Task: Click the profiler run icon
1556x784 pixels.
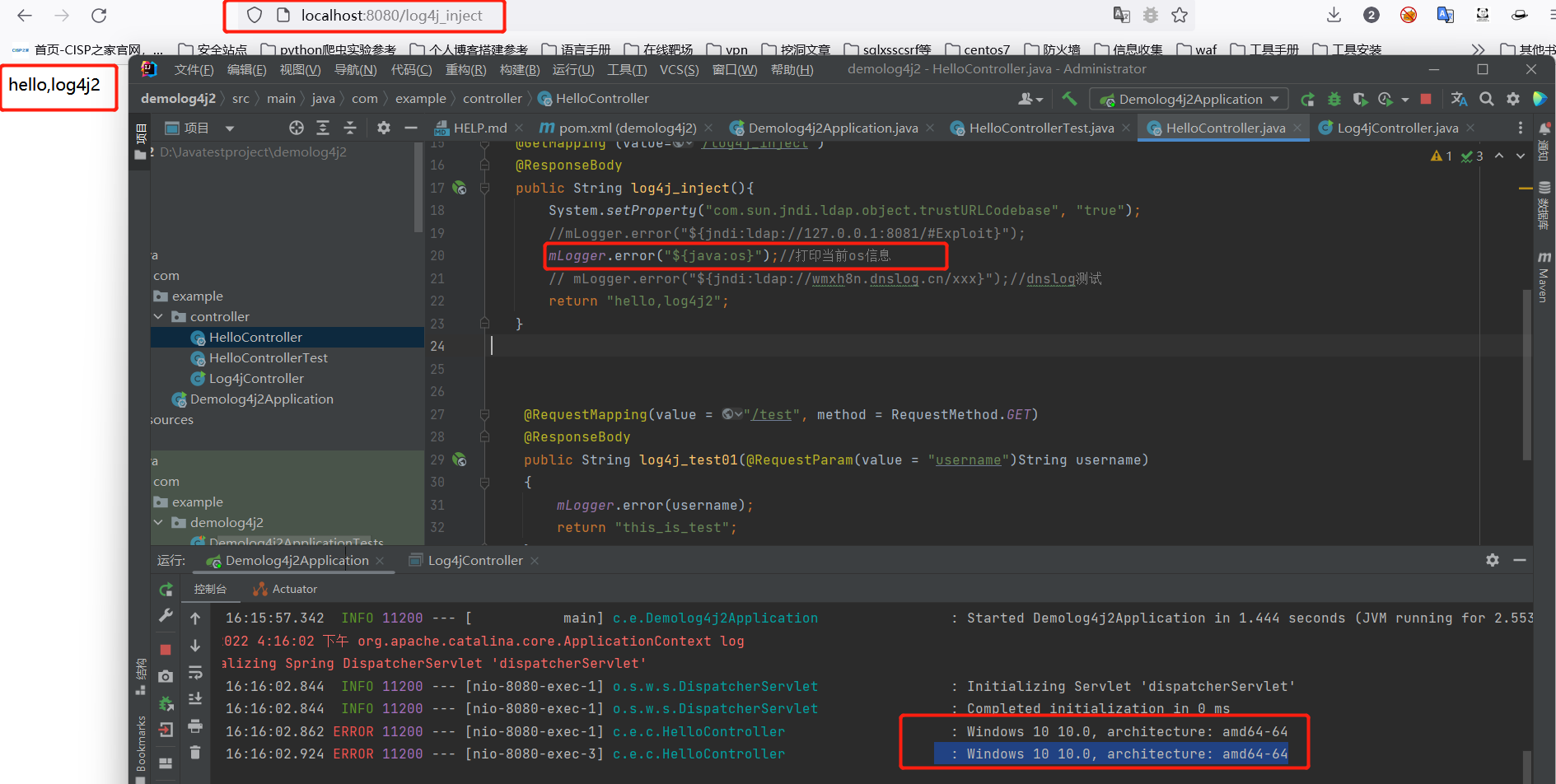Action: [x=1386, y=100]
